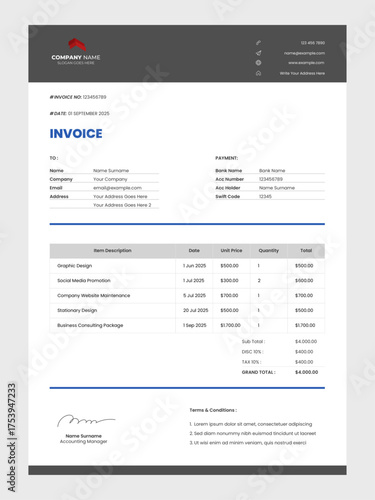The width and height of the screenshot is (375, 500).
Task: Select the #DATE 01 SEPTEMBER 2025 line
Action: tap(80, 113)
